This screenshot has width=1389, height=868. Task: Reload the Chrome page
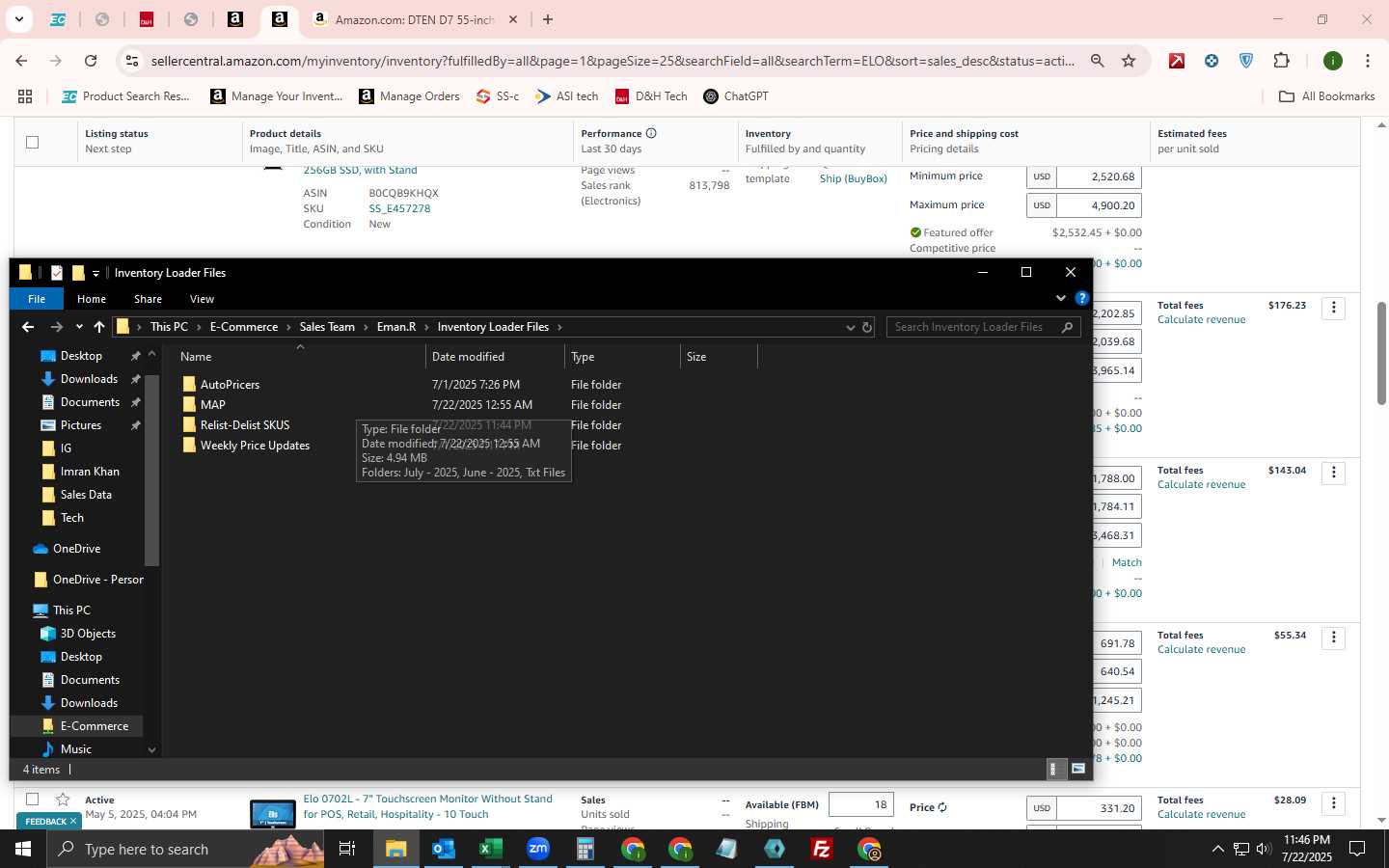pyautogui.click(x=91, y=61)
